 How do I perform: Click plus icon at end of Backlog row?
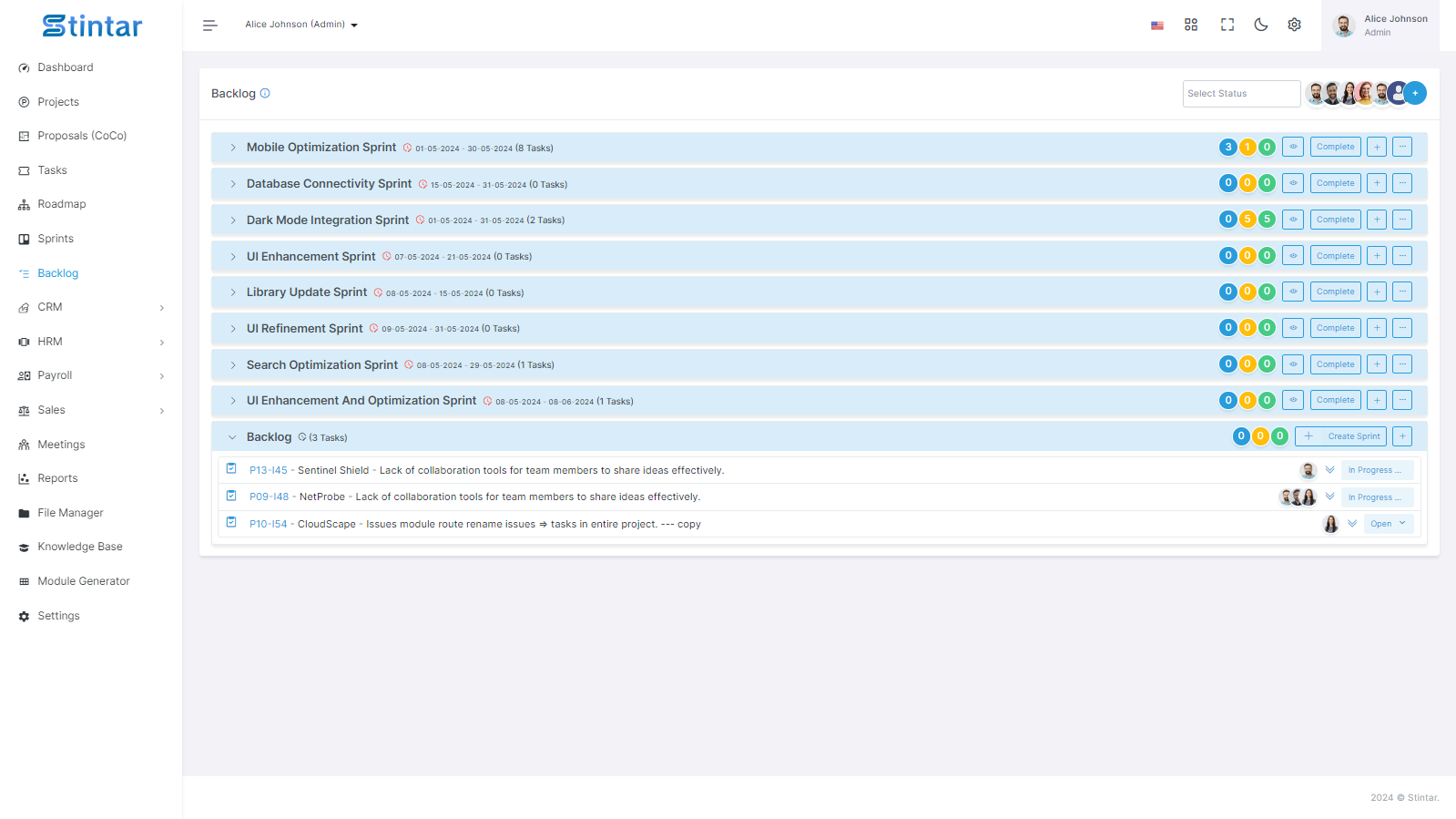coord(1402,436)
